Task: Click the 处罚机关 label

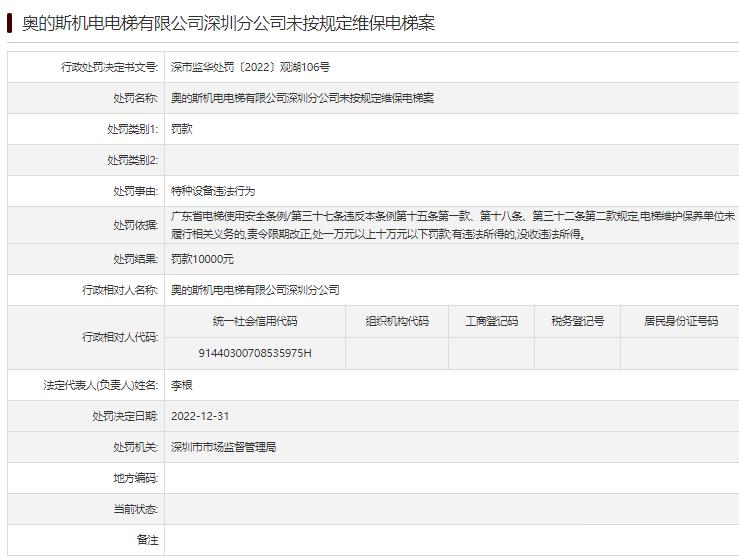Action: click(x=135, y=447)
